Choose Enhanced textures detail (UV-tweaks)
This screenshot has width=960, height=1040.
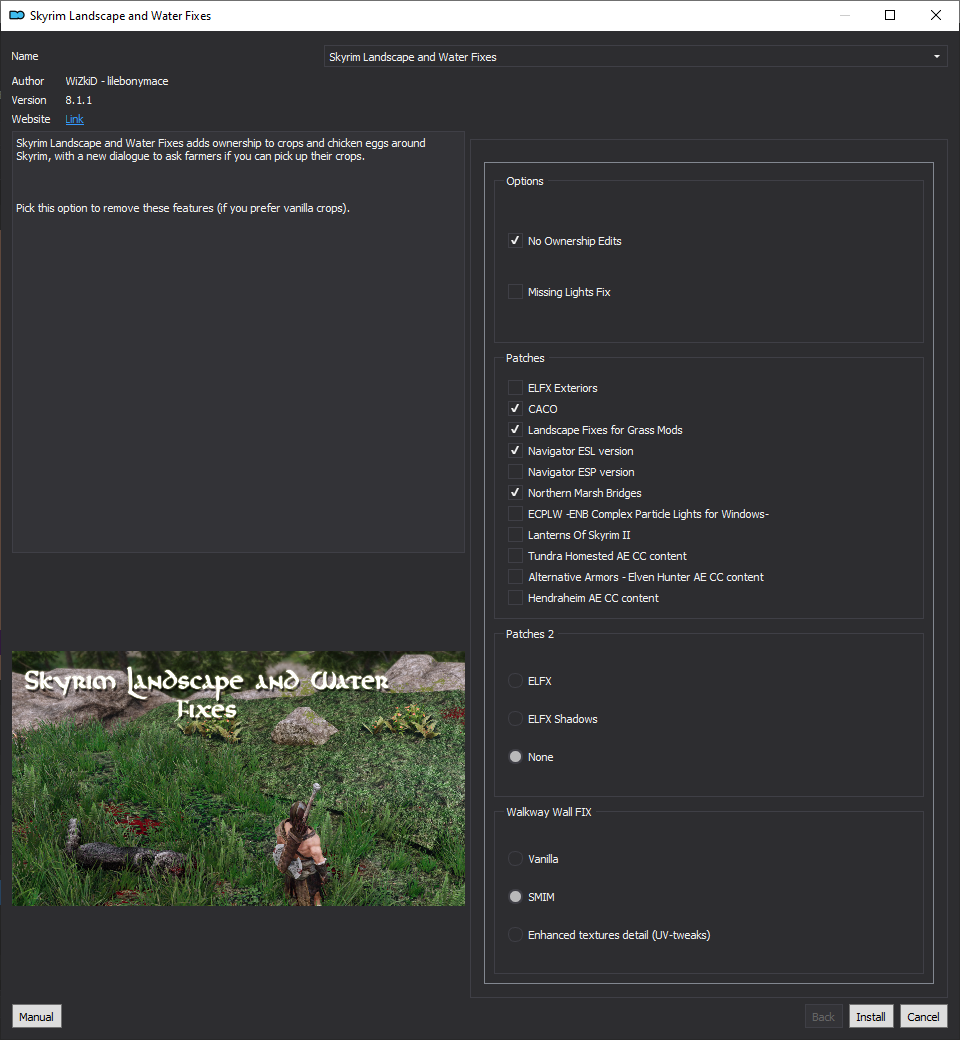tap(515, 935)
